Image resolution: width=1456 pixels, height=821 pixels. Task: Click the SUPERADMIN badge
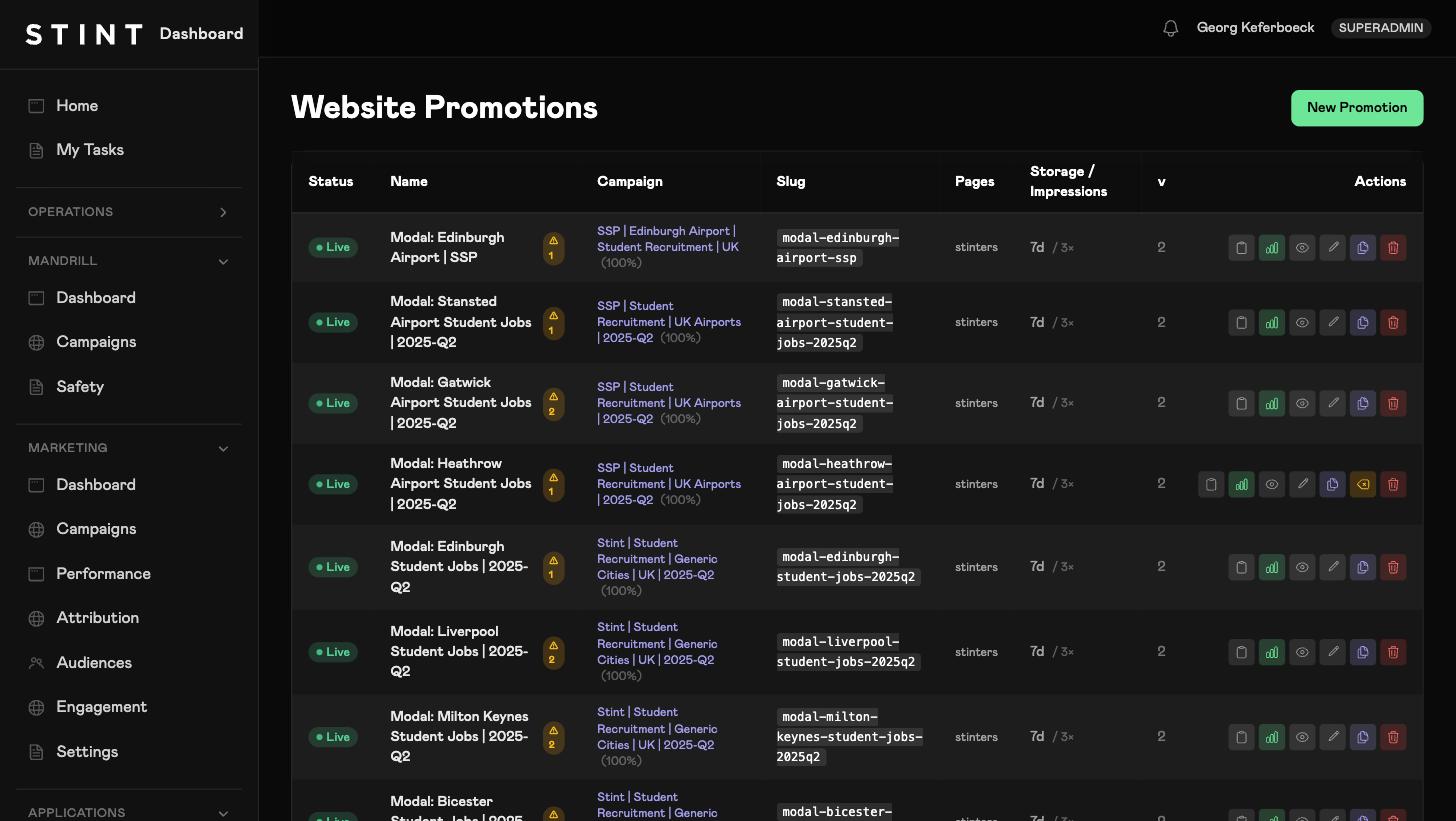click(x=1381, y=28)
